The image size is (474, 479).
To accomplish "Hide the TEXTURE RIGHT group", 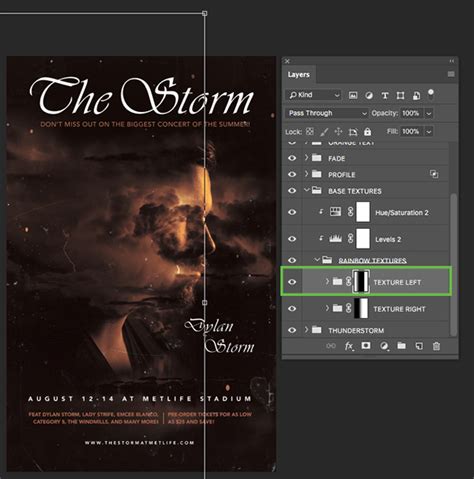I will 292,309.
